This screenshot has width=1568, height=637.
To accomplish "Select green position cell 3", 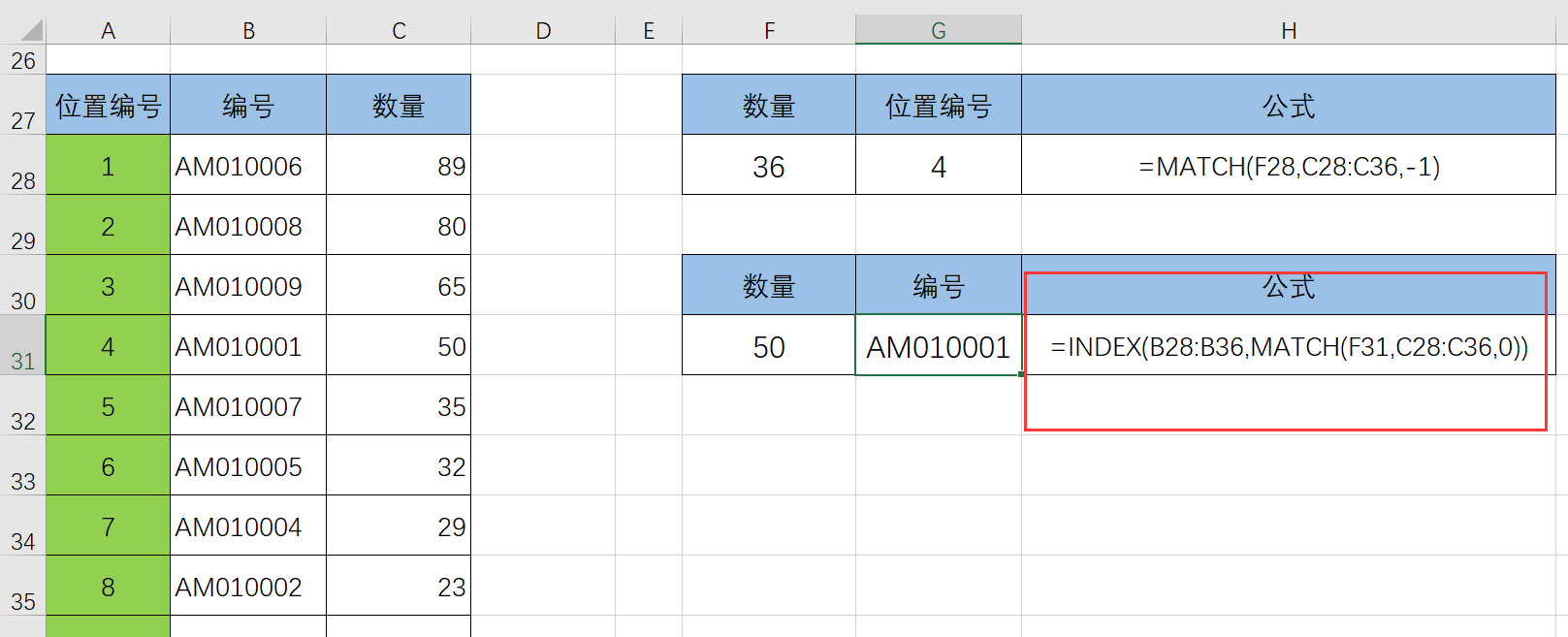I will pyautogui.click(x=108, y=285).
